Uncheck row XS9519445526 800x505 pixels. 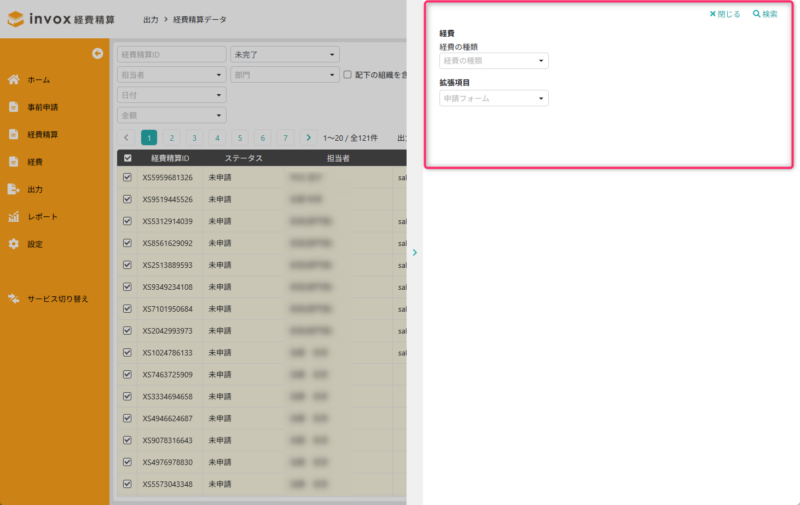coord(127,199)
